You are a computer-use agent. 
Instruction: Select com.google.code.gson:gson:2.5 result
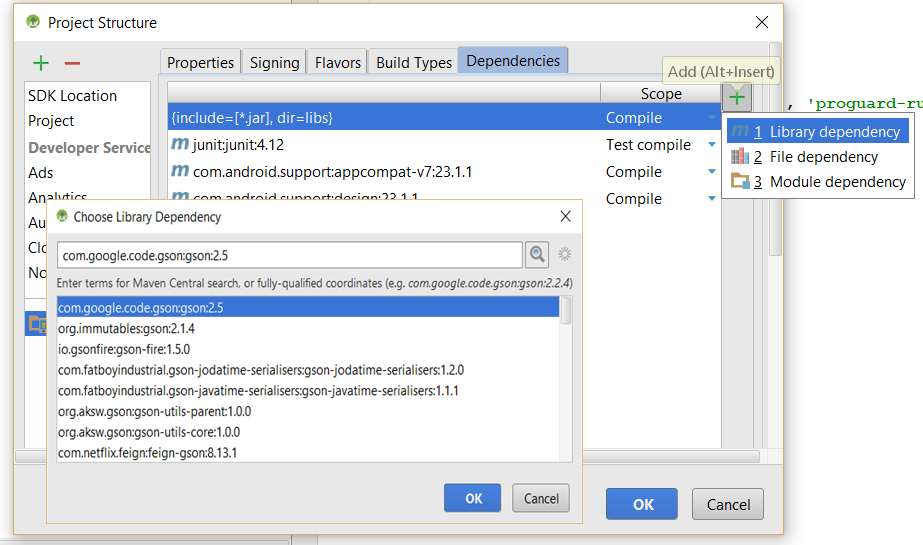pyautogui.click(x=308, y=308)
